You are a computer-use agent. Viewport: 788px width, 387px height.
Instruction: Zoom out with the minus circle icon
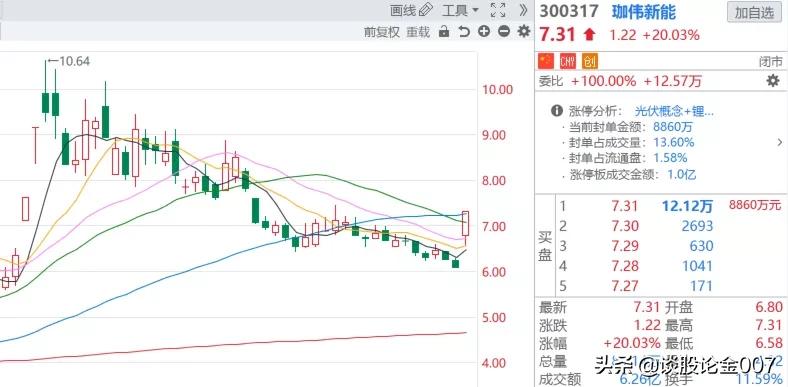click(504, 32)
